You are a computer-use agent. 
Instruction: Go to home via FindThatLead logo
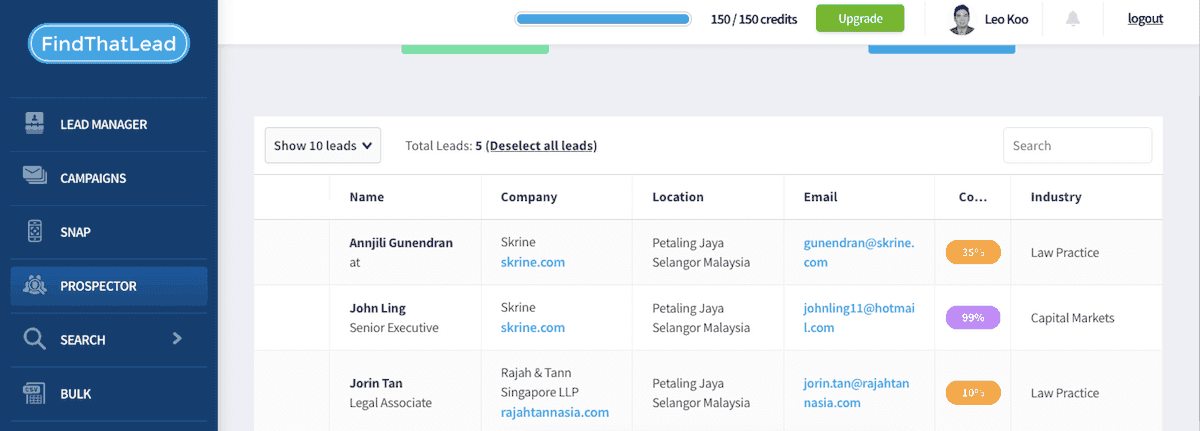pyautogui.click(x=109, y=44)
